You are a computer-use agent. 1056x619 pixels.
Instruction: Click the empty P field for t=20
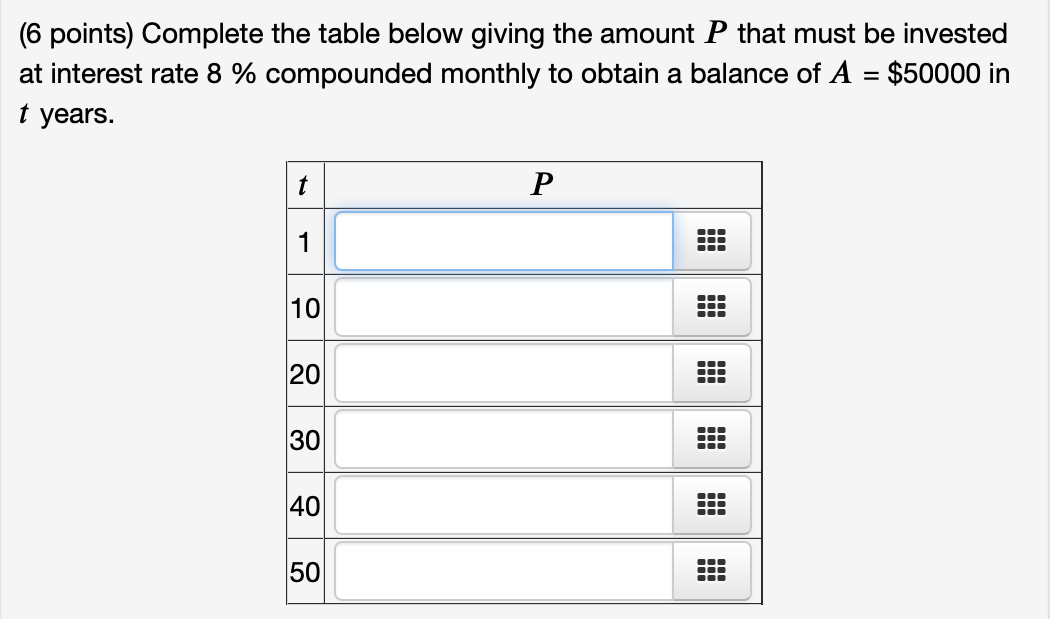tap(503, 373)
